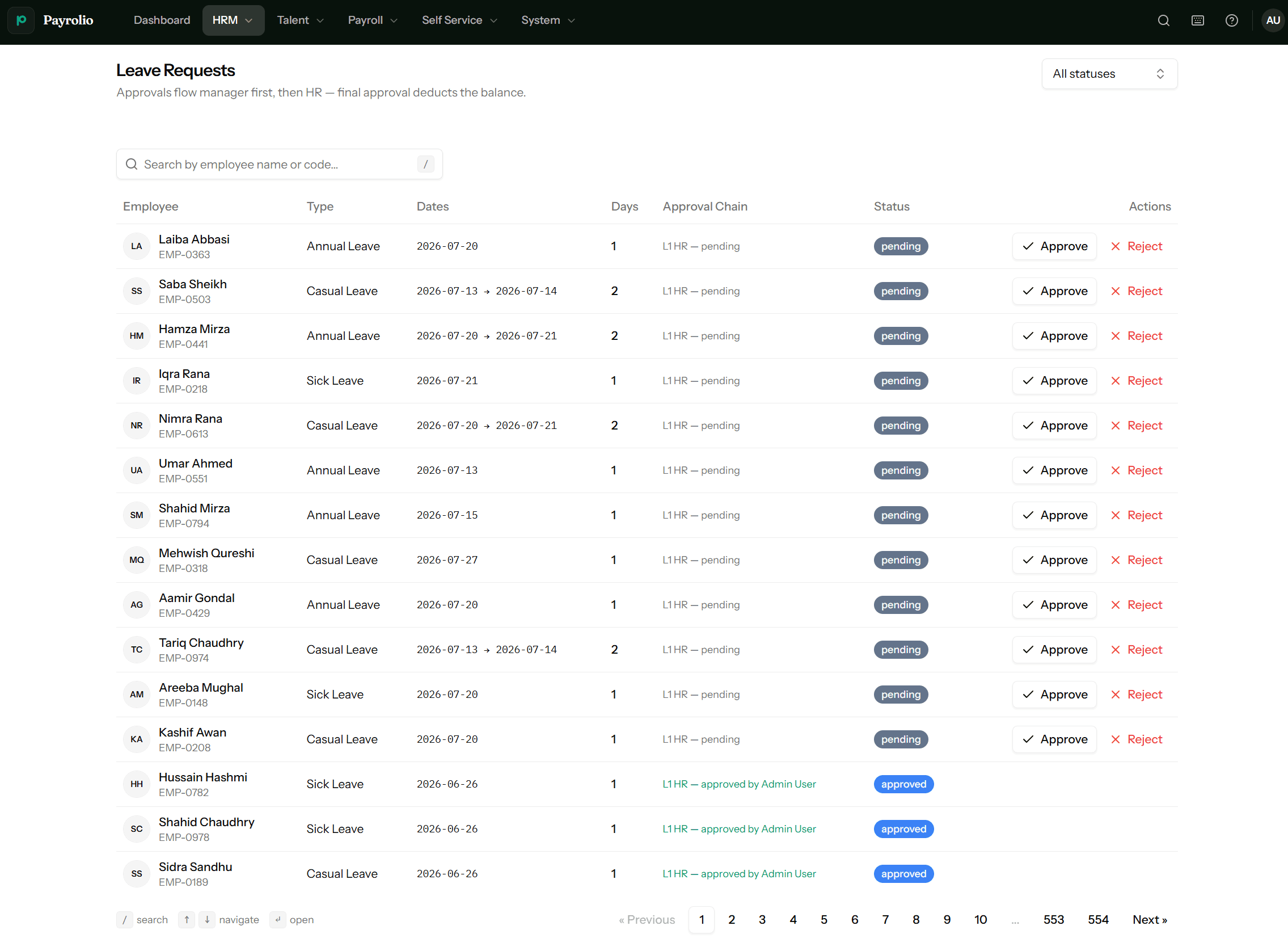Click Laiba Abbasi's LA avatar
Screen dimensions: 1288x951
pyautogui.click(x=136, y=246)
